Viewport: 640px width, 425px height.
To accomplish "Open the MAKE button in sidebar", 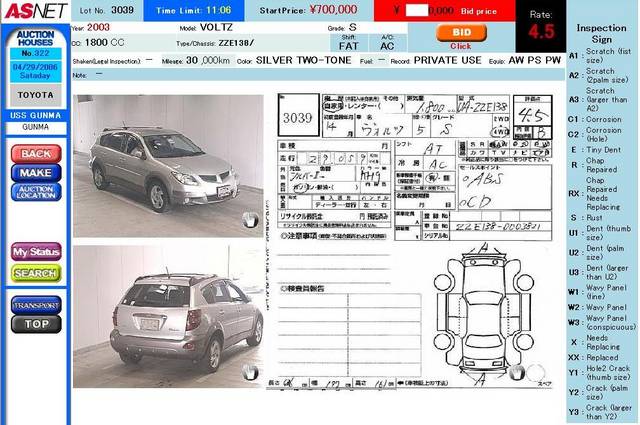I will [x=36, y=173].
